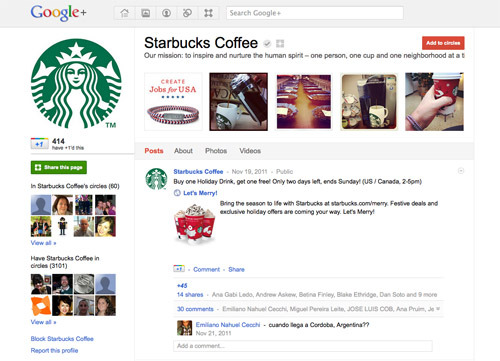
Task: Expand comments with the down arrow
Action: [x=438, y=309]
